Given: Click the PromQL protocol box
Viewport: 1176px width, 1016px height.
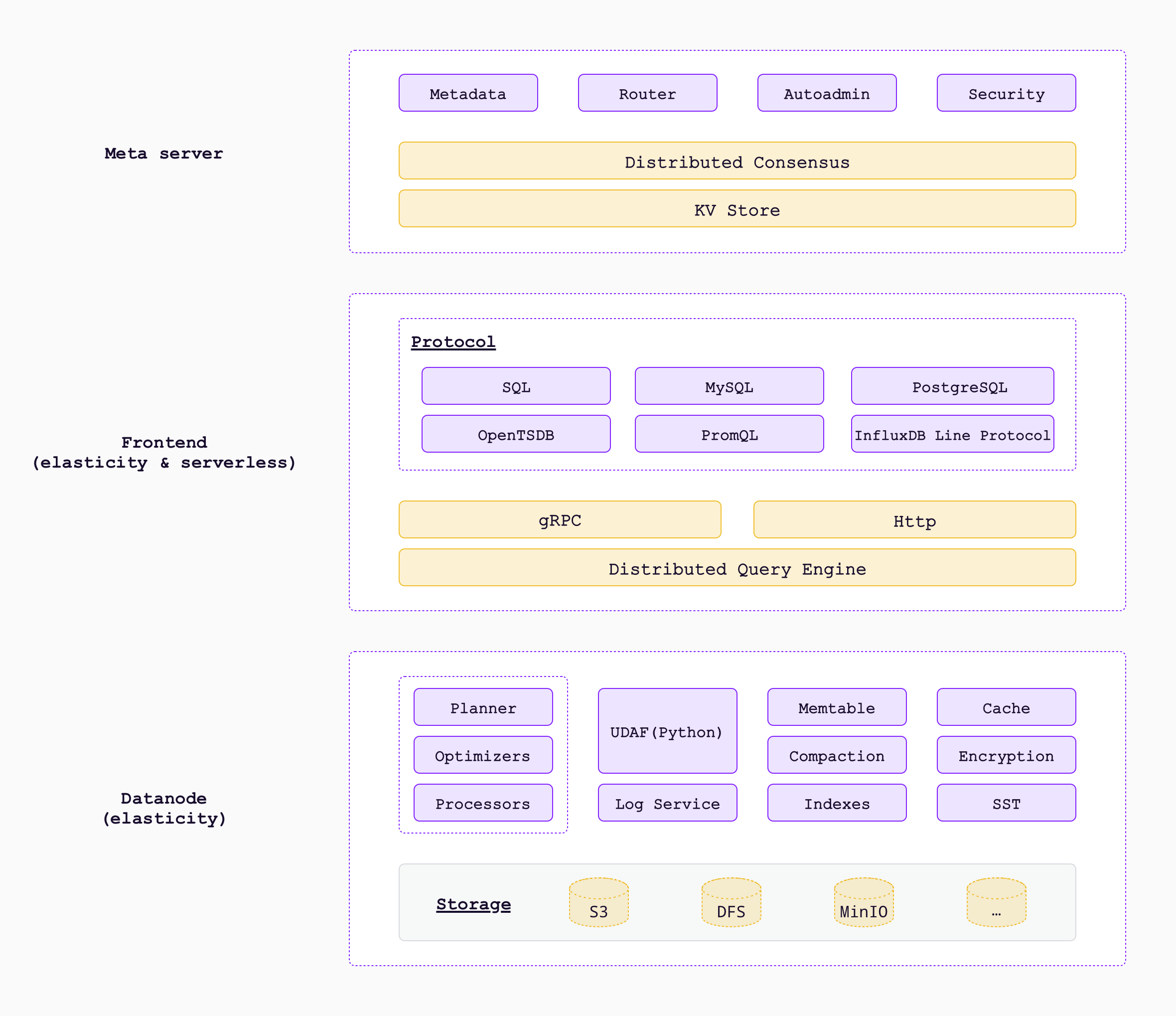Looking at the screenshot, I should (729, 434).
